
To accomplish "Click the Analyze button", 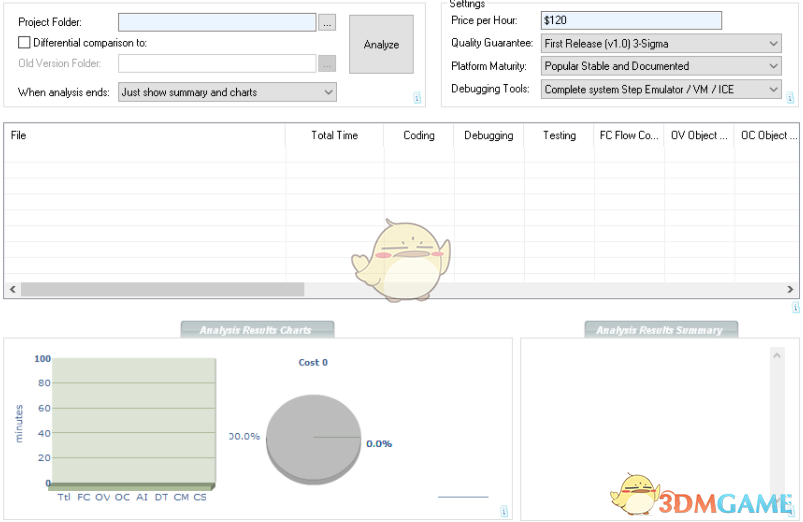I will (x=381, y=45).
